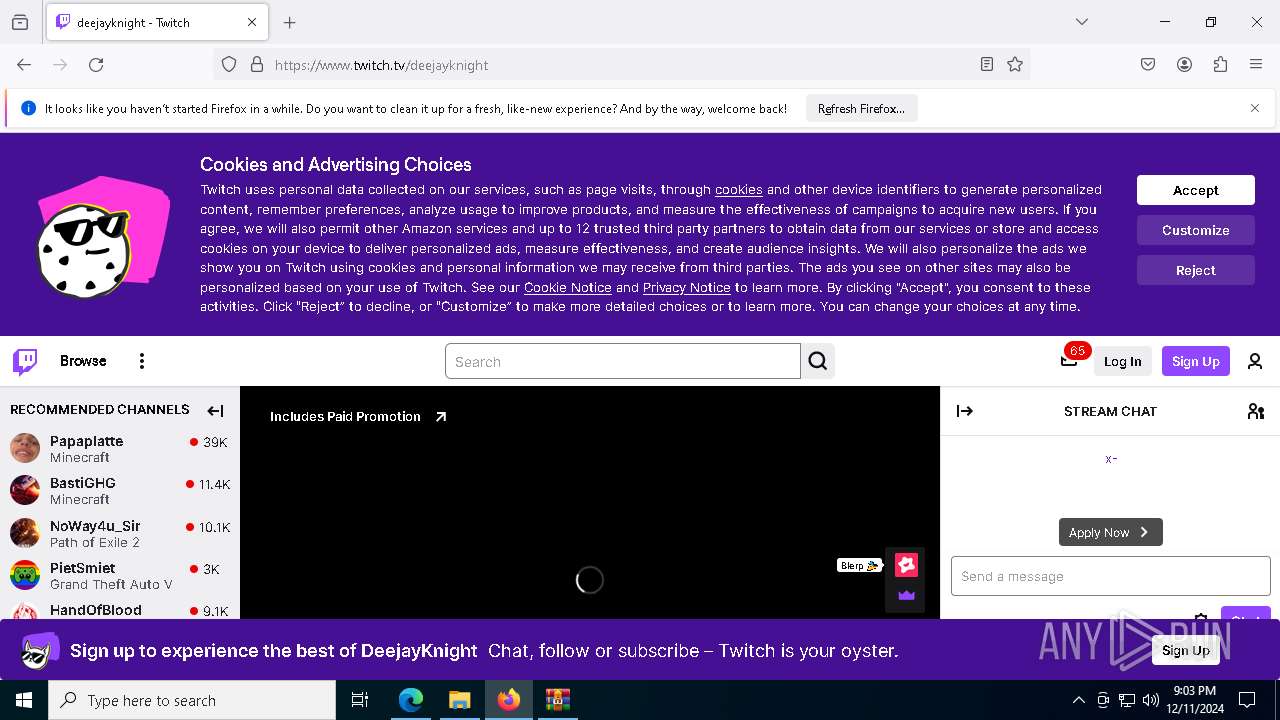Click the purple crown extension icon
The height and width of the screenshot is (720, 1280).
coord(906,595)
